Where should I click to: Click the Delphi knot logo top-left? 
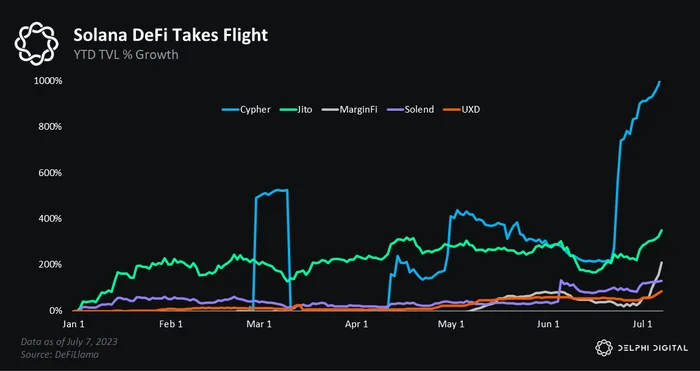37,44
